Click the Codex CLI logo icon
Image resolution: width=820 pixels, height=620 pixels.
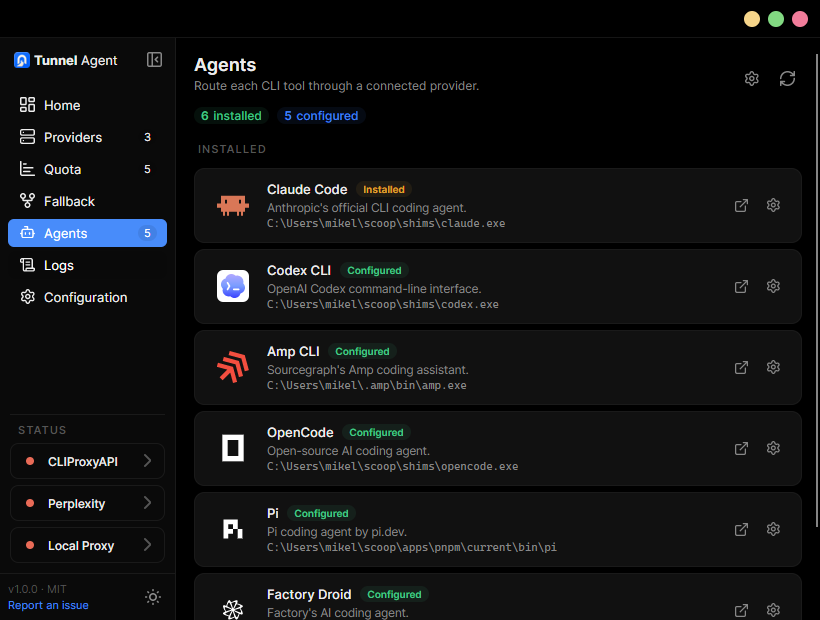(x=233, y=286)
